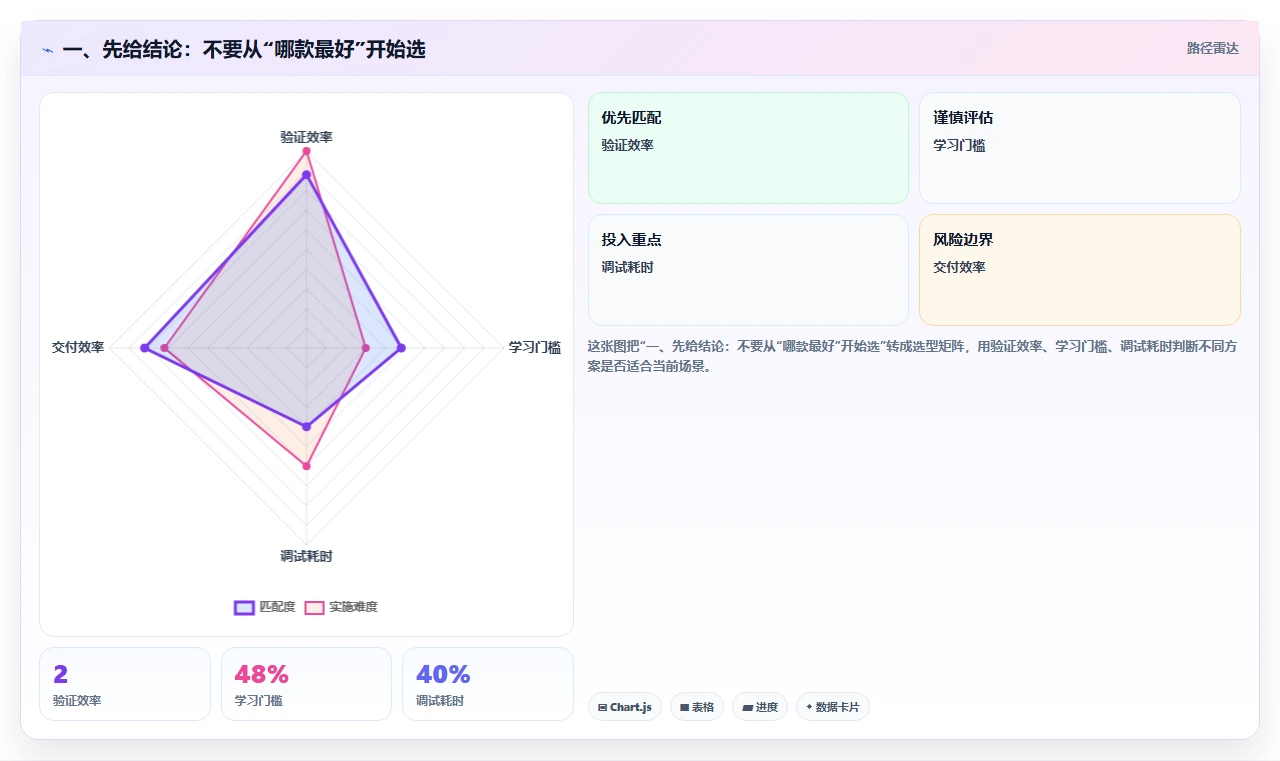1280x761 pixels.
Task: Click the 实施难度 legend label text
Action: coord(353,607)
